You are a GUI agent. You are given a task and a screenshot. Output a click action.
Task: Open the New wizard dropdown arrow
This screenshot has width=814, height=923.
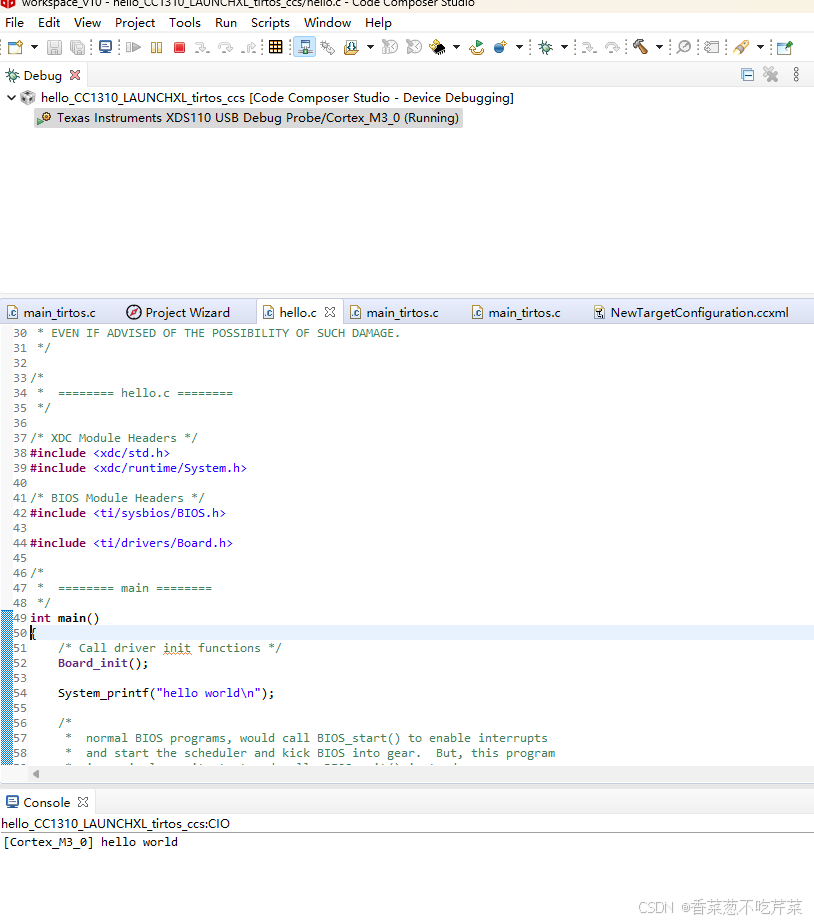[34, 47]
